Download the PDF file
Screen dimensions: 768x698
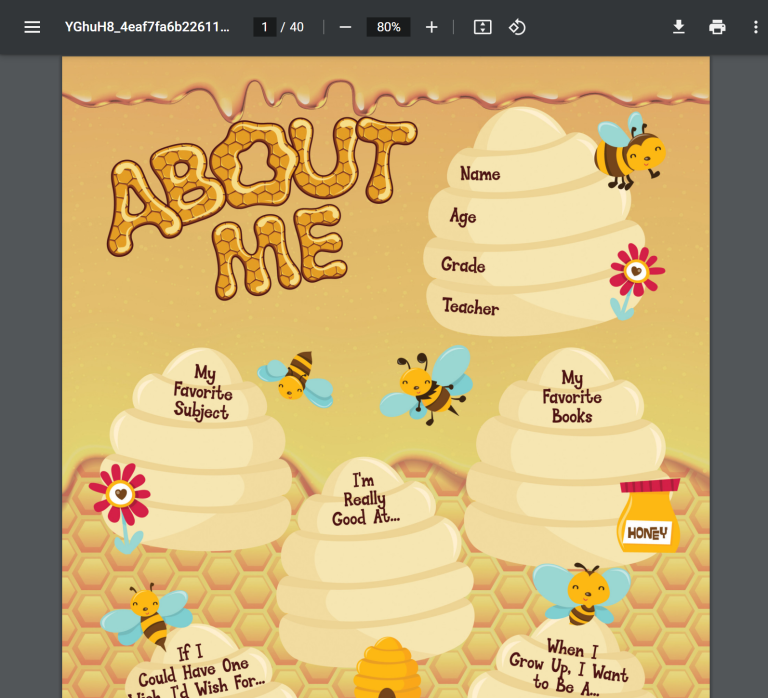679,27
